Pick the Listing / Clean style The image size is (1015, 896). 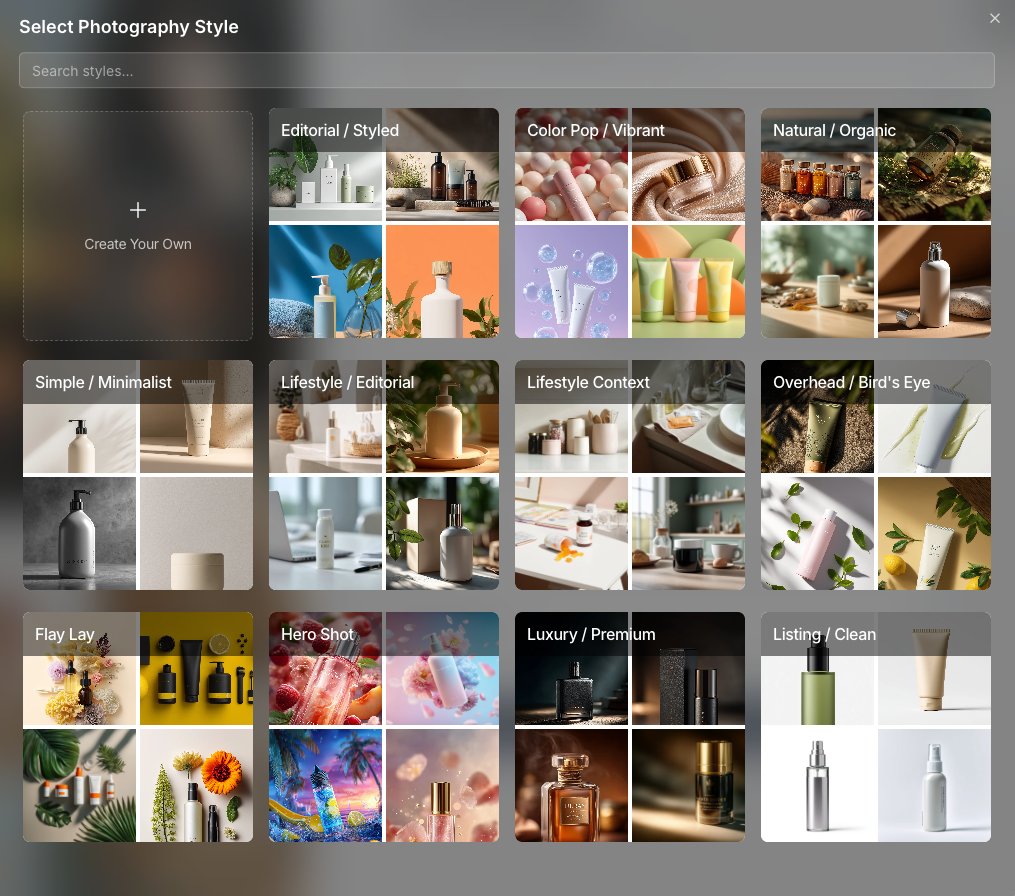point(875,726)
